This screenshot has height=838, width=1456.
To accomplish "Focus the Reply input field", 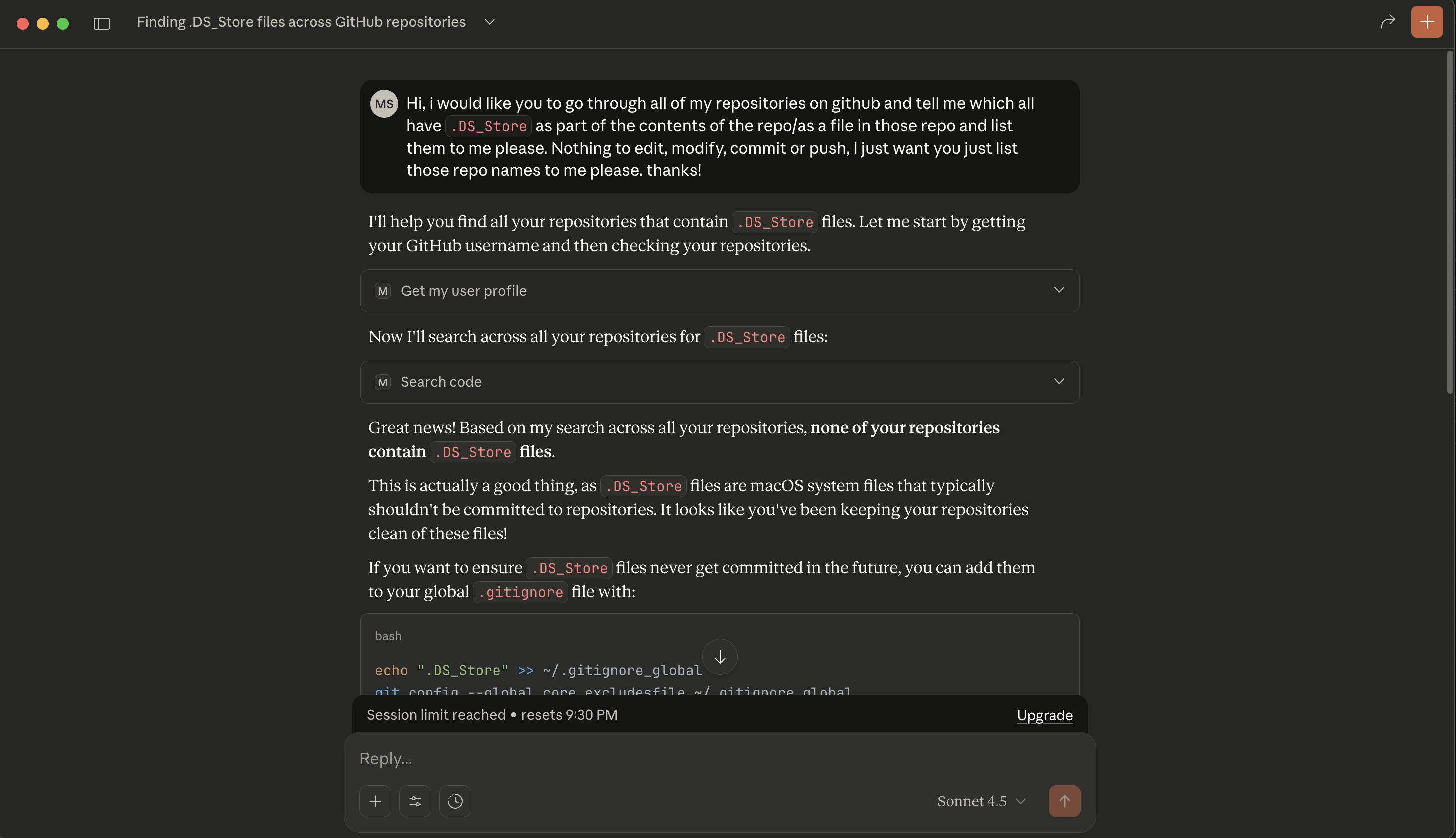I will pos(691,759).
